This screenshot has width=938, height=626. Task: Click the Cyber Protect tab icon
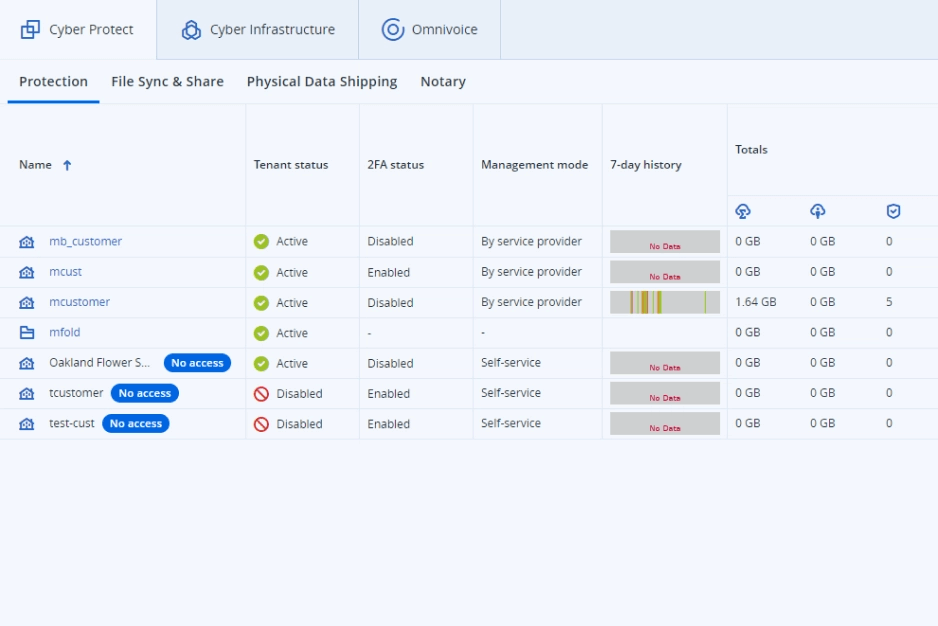click(30, 30)
